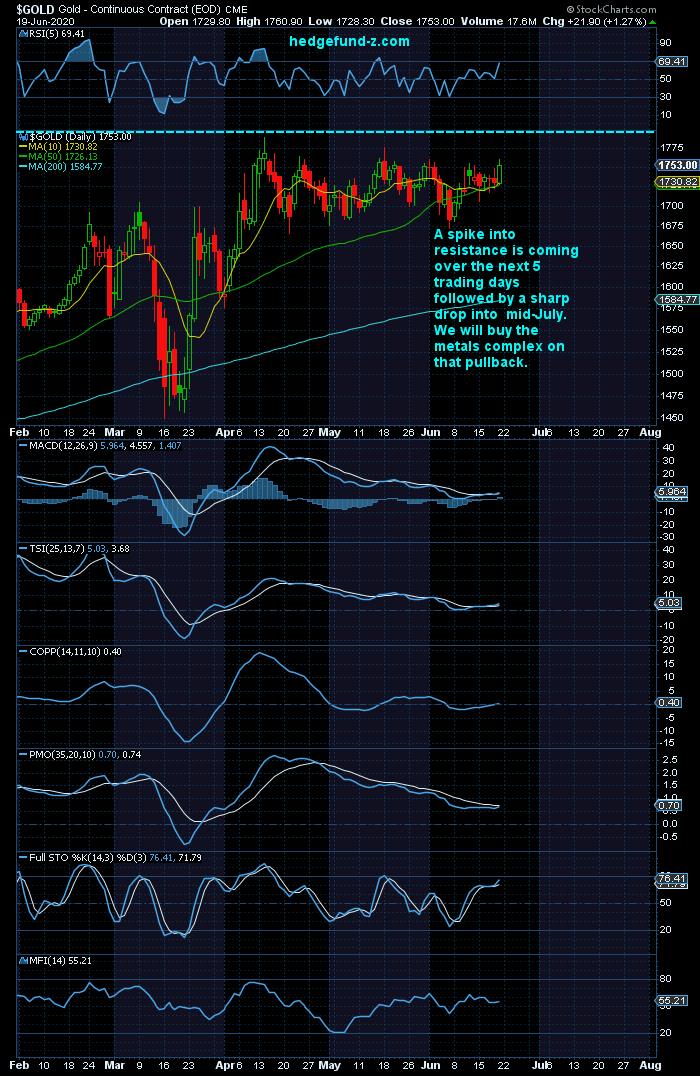Click the 69.41 RSI axis value tag
This screenshot has height=1076, width=700.
(x=672, y=61)
